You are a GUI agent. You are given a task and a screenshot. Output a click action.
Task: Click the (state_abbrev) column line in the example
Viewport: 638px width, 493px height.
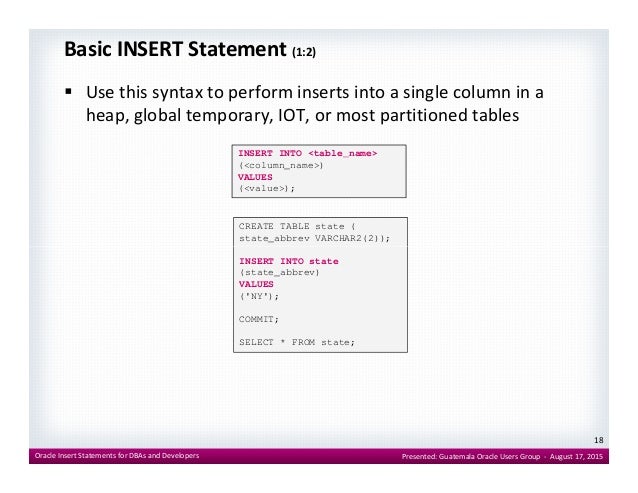pyautogui.click(x=280, y=272)
